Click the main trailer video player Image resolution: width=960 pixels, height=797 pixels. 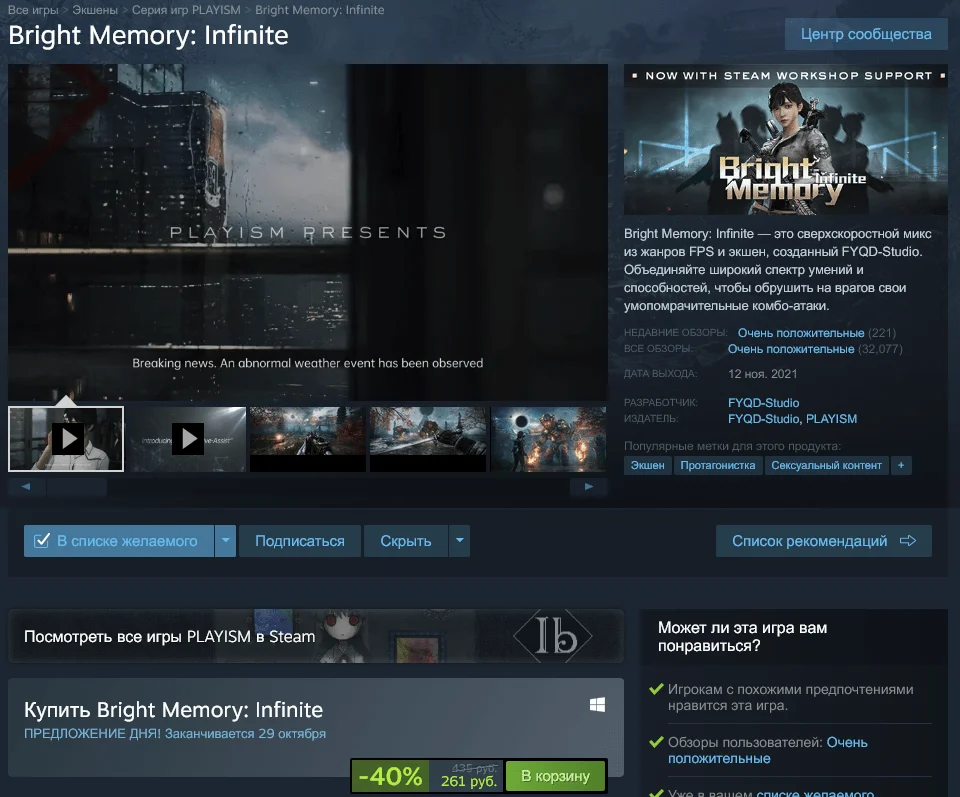pyautogui.click(x=308, y=233)
